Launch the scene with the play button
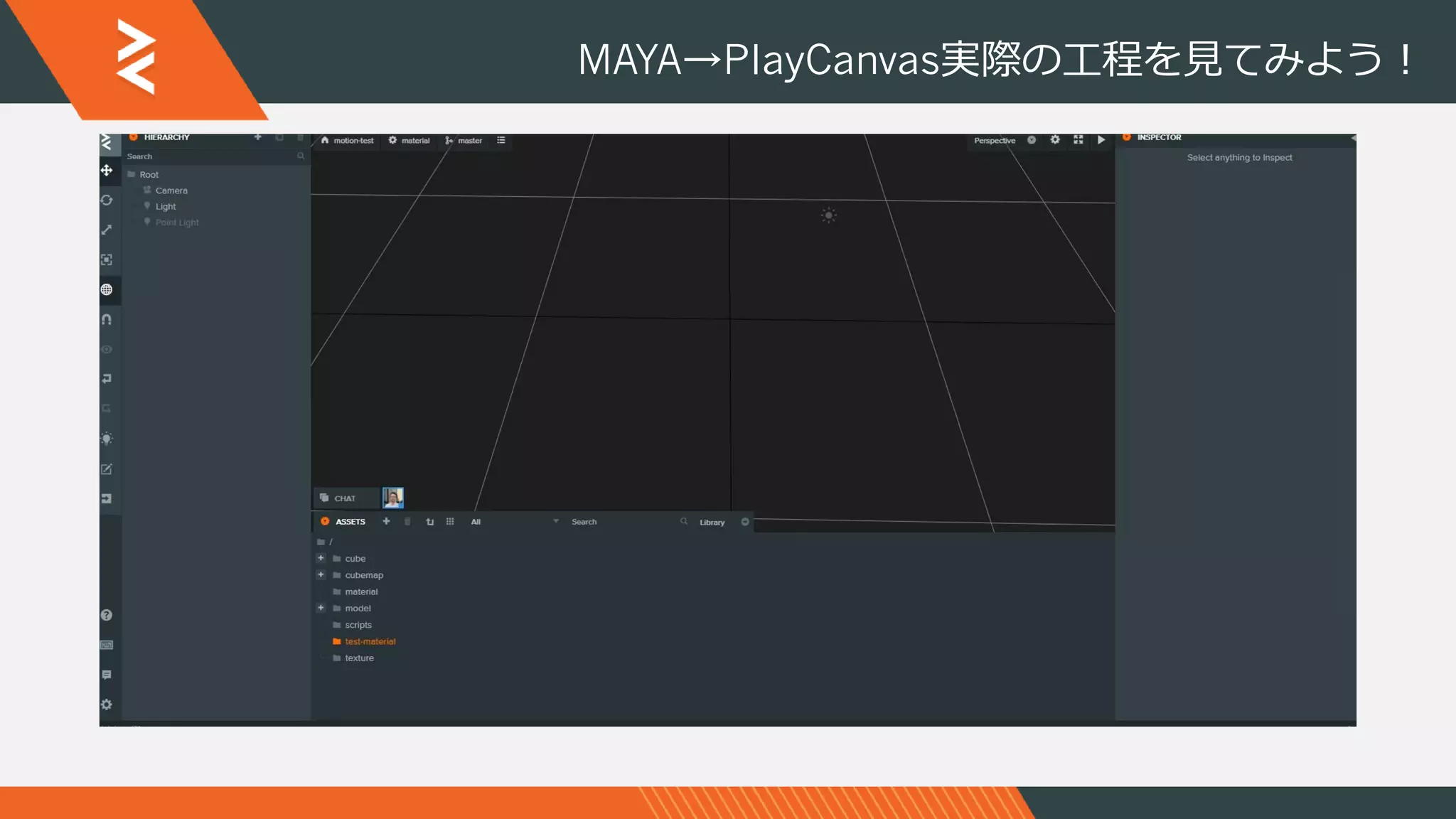Screen dimensions: 1456x819 point(1101,140)
